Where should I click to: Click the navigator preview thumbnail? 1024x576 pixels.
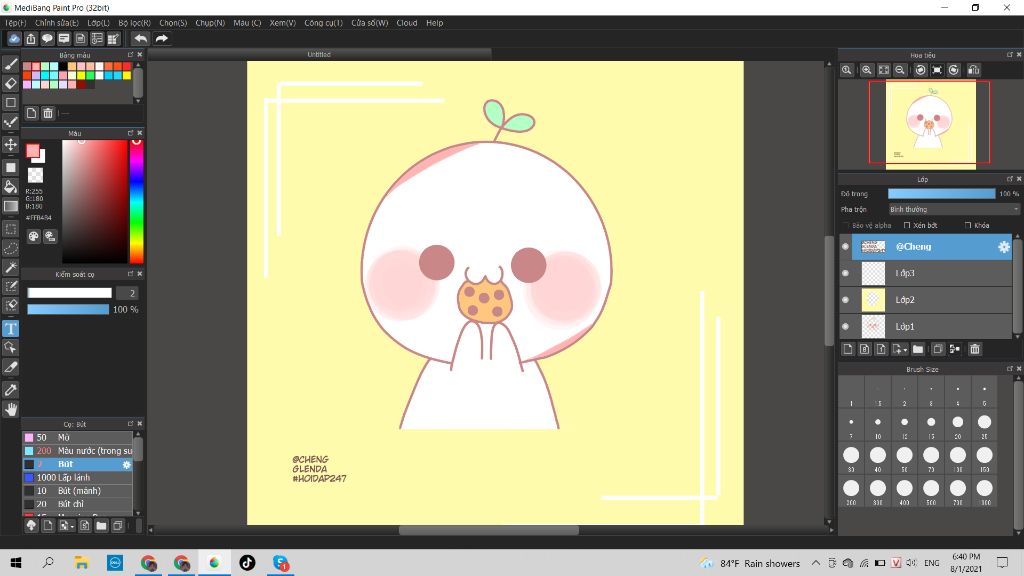(931, 125)
